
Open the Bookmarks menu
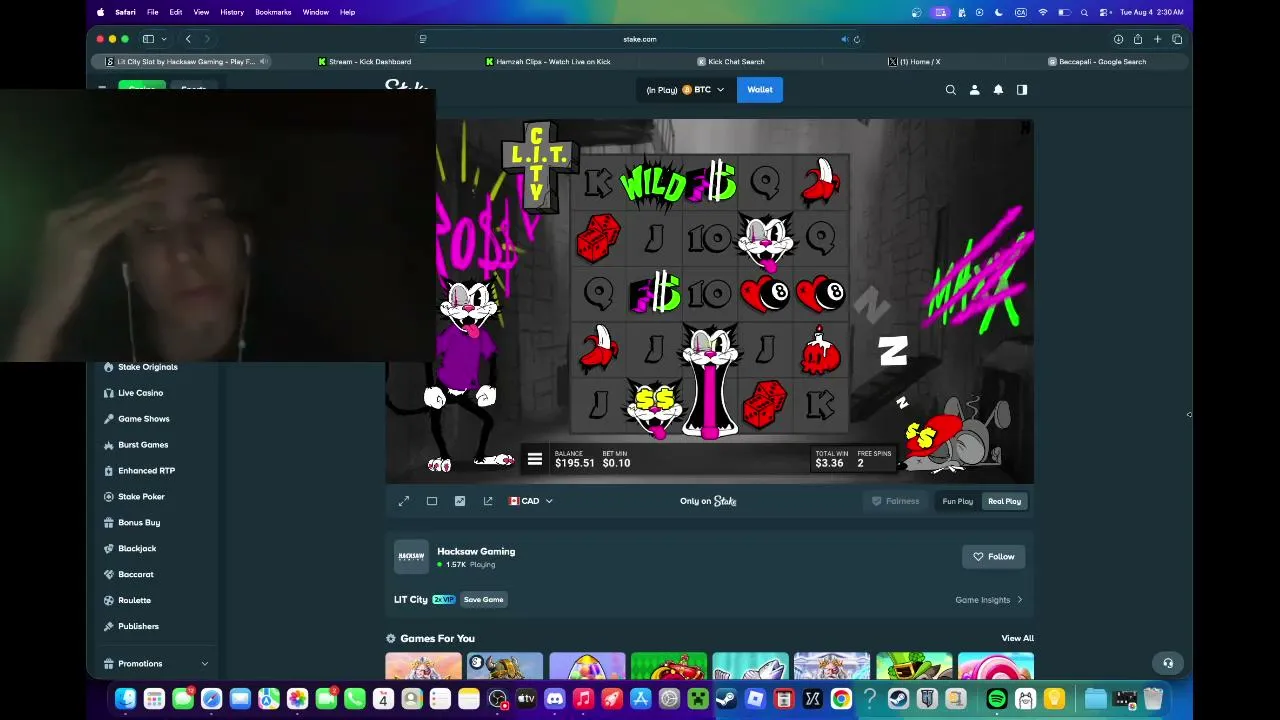pyautogui.click(x=273, y=12)
